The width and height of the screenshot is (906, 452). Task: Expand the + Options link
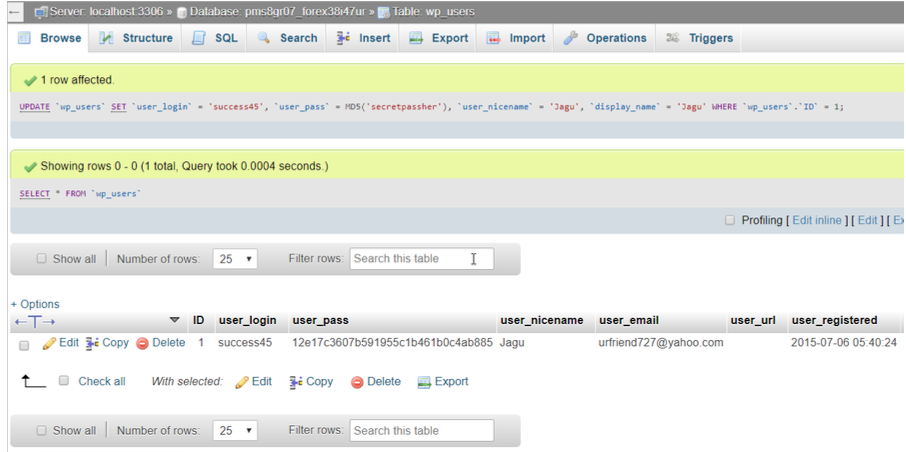click(35, 304)
